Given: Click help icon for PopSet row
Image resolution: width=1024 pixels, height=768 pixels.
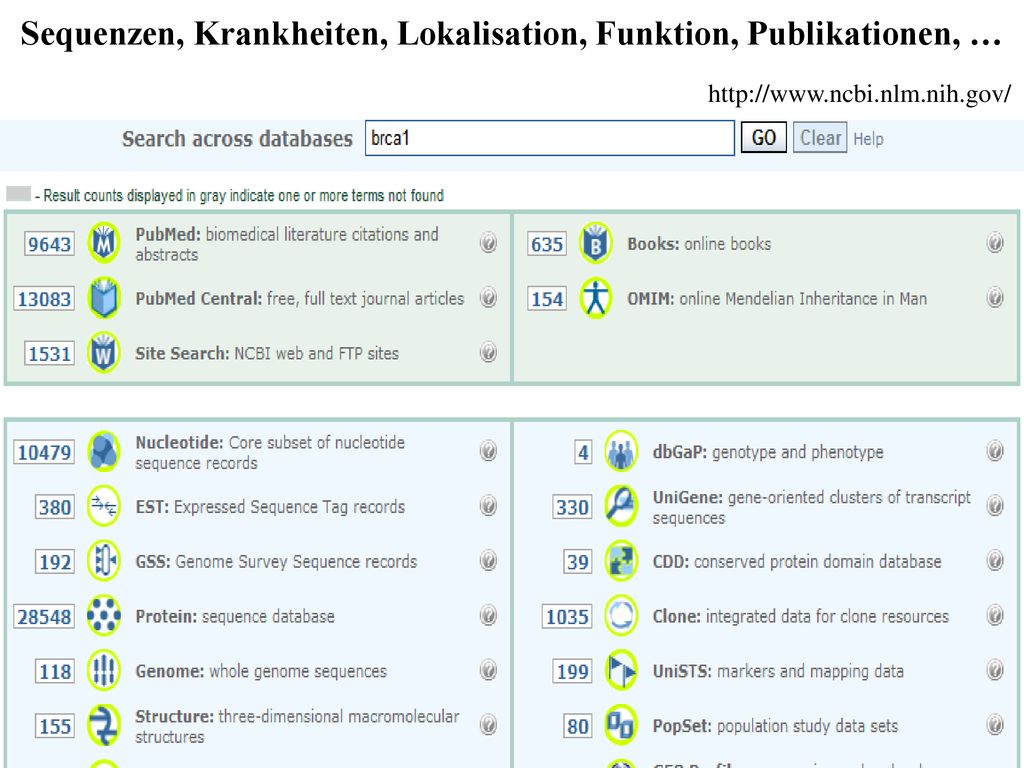Looking at the screenshot, I should (x=995, y=725).
